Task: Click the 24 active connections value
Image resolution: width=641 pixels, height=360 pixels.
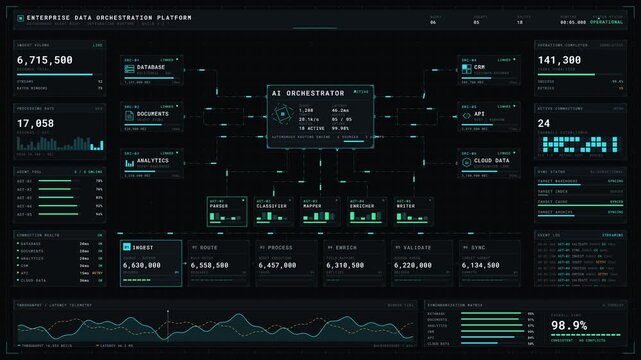Action: pos(544,123)
